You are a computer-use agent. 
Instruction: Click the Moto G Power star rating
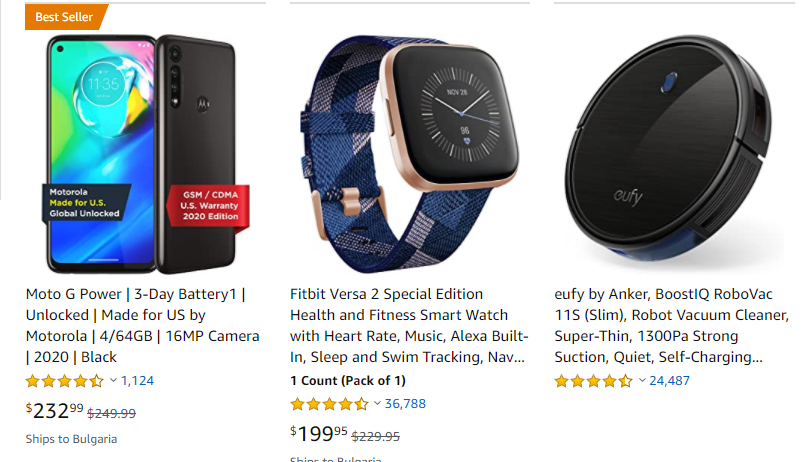pos(64,381)
